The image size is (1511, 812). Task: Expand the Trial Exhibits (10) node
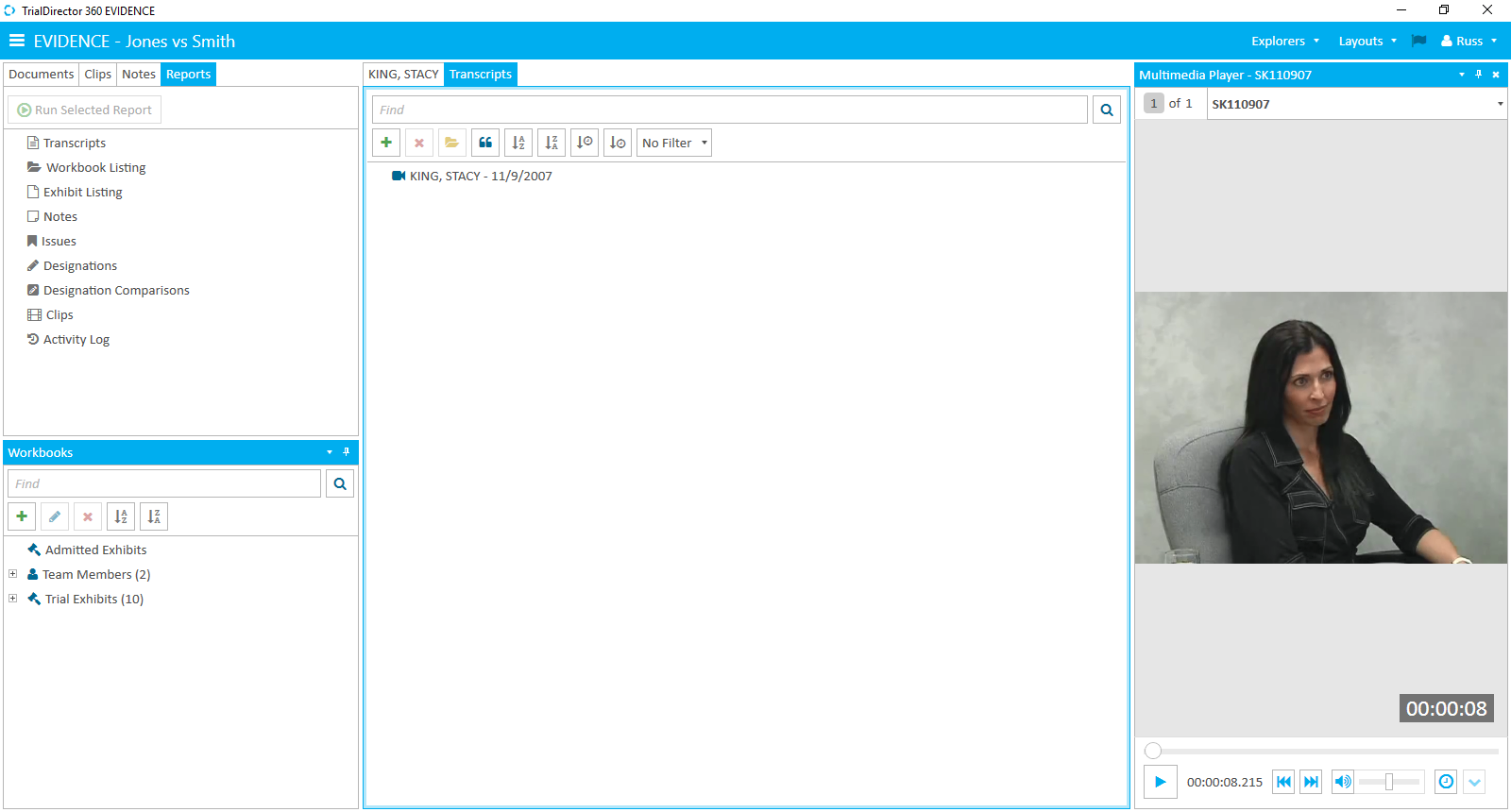click(x=13, y=599)
